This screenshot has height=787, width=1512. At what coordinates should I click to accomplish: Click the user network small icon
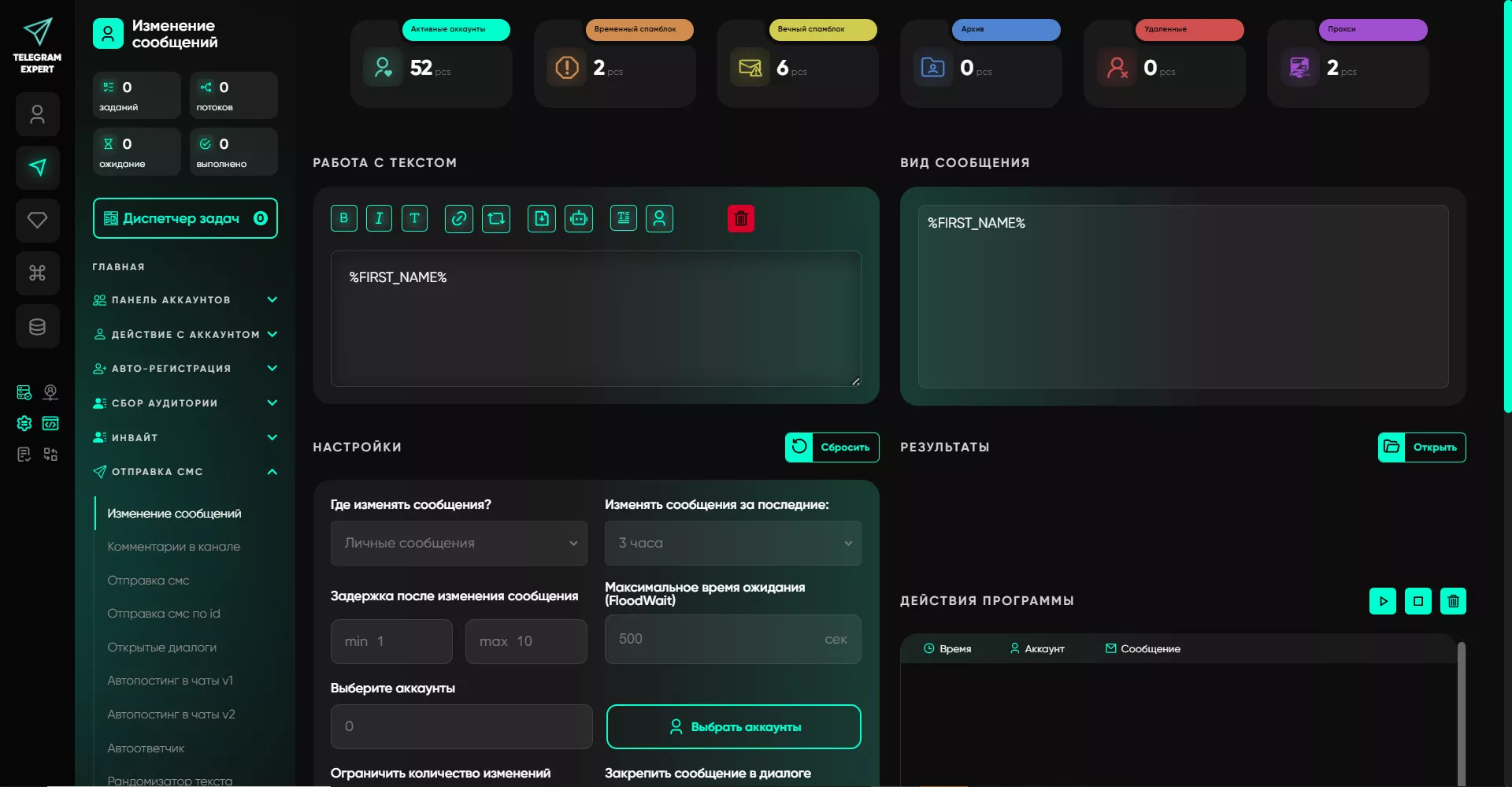[50, 392]
